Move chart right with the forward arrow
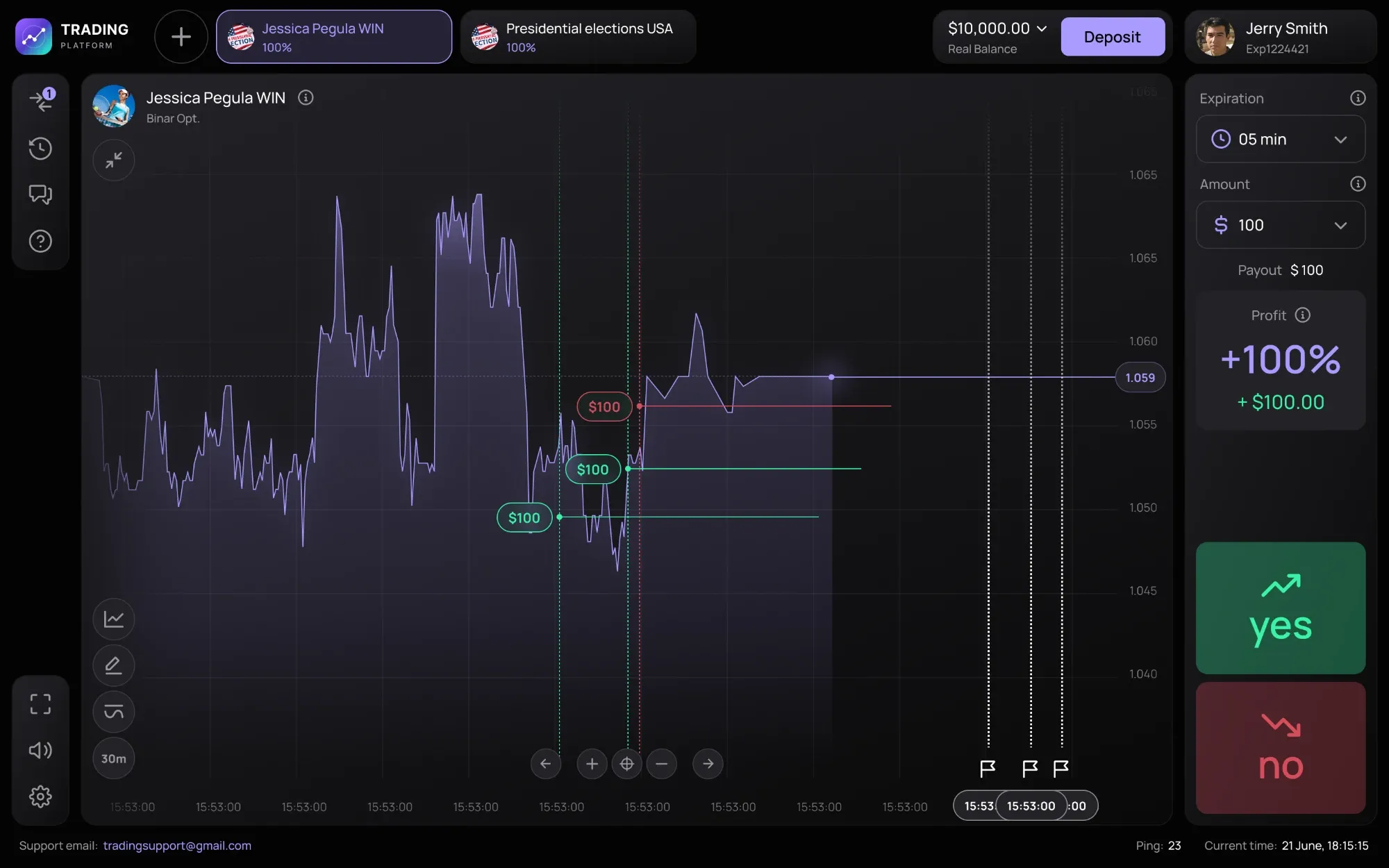1389x868 pixels. (x=708, y=764)
